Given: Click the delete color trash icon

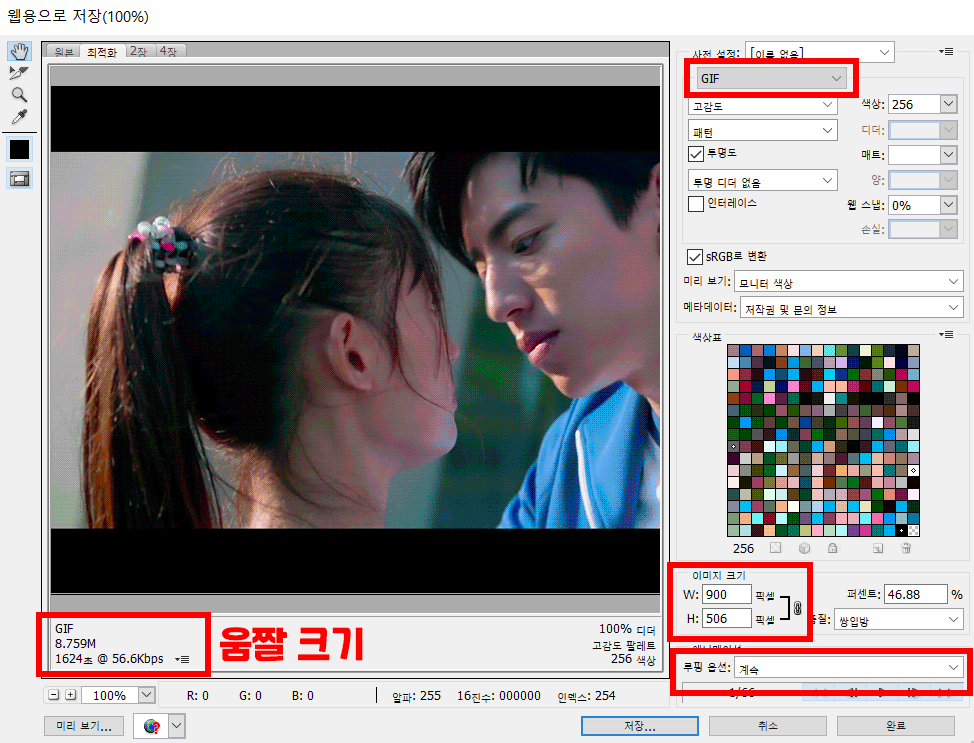Looking at the screenshot, I should pyautogui.click(x=906, y=548).
